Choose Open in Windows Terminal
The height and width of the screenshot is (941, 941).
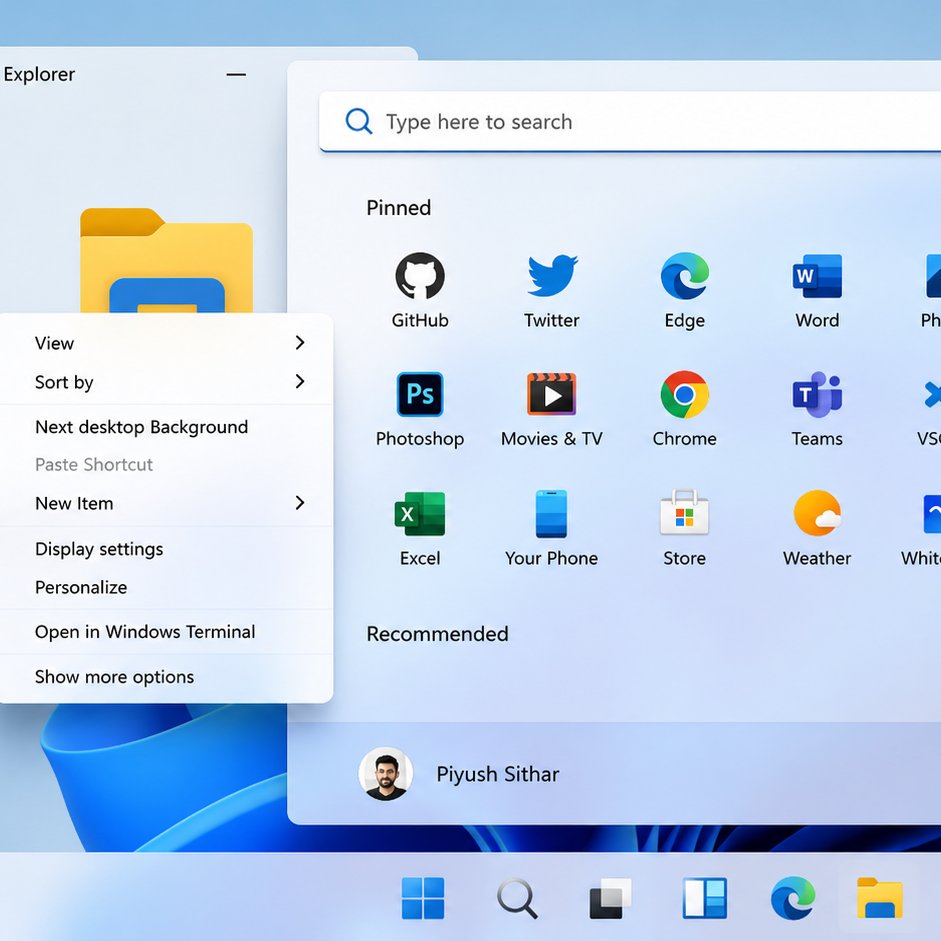[x=166, y=631]
